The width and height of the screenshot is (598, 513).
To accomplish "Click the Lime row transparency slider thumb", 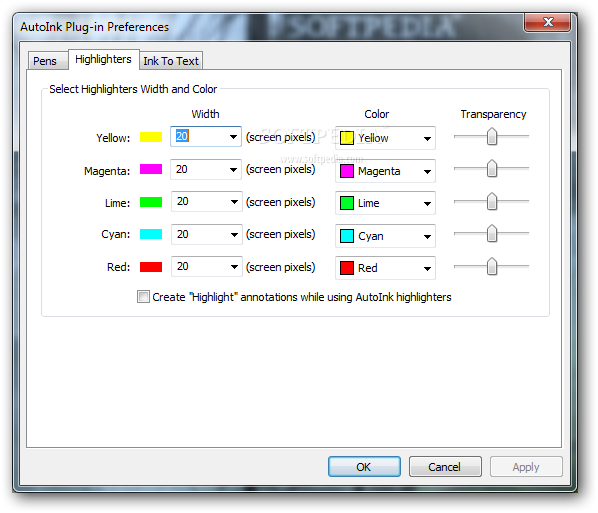I will point(492,201).
